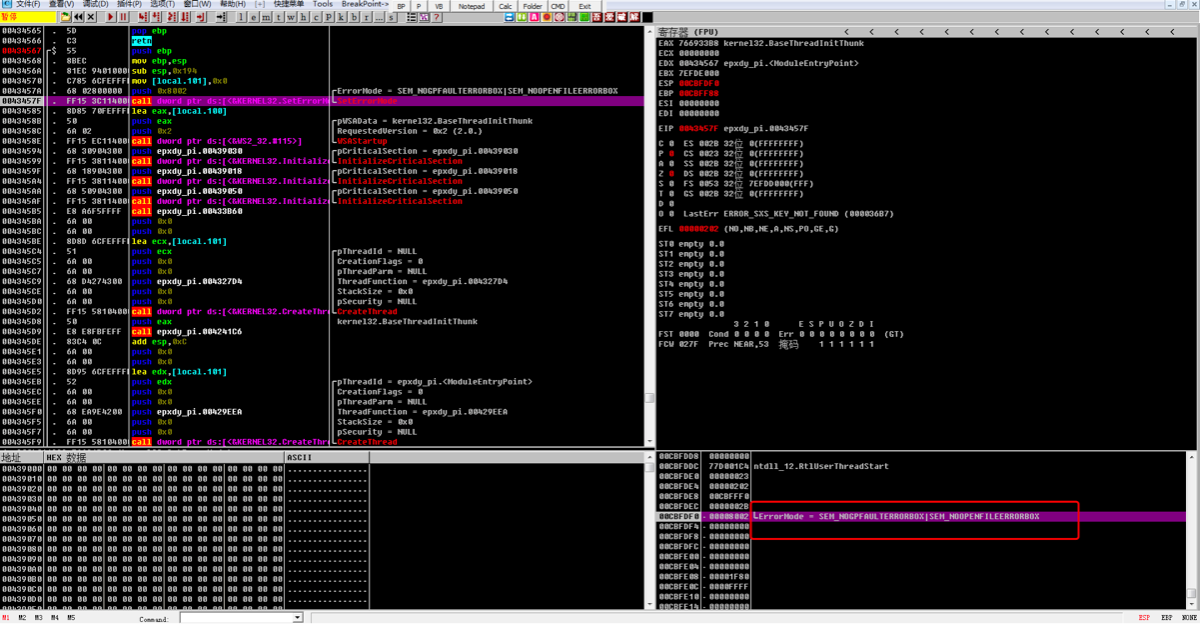Click the CMD shortcut button
The image size is (1200, 624).
558,6
